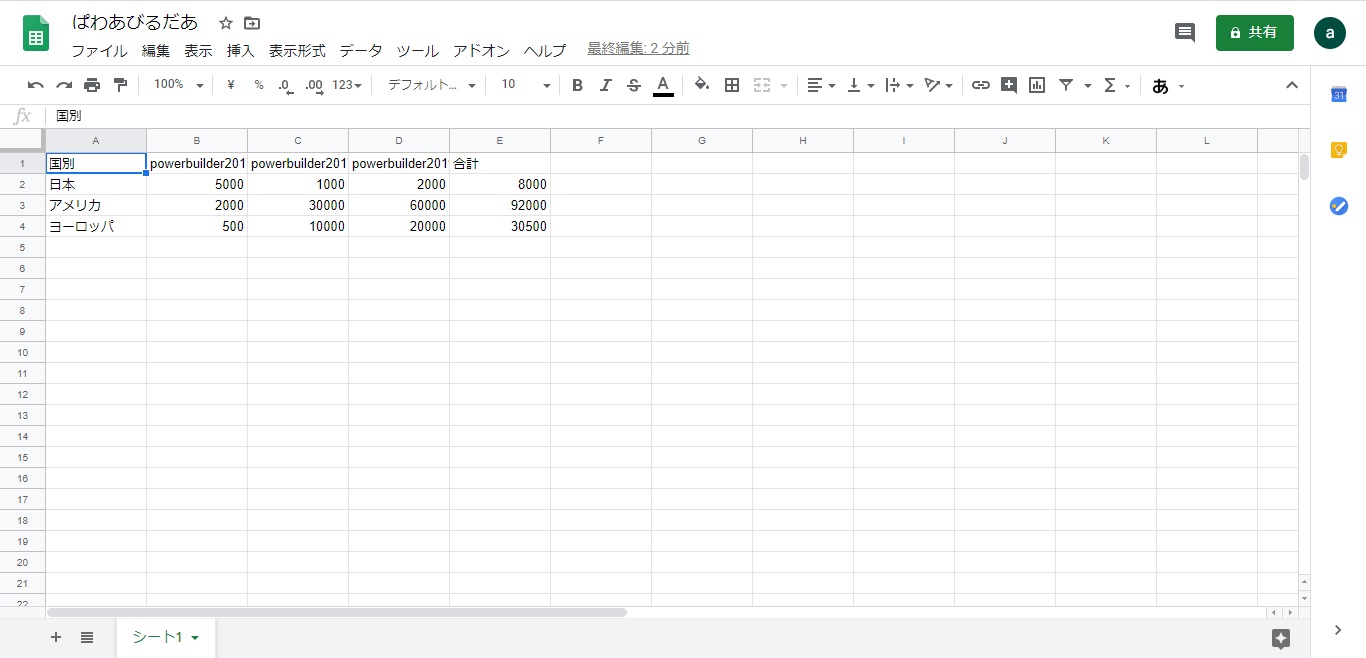Screen dimensions: 1366x658
Task: Open Google Keep in side panel
Action: 1338,150
